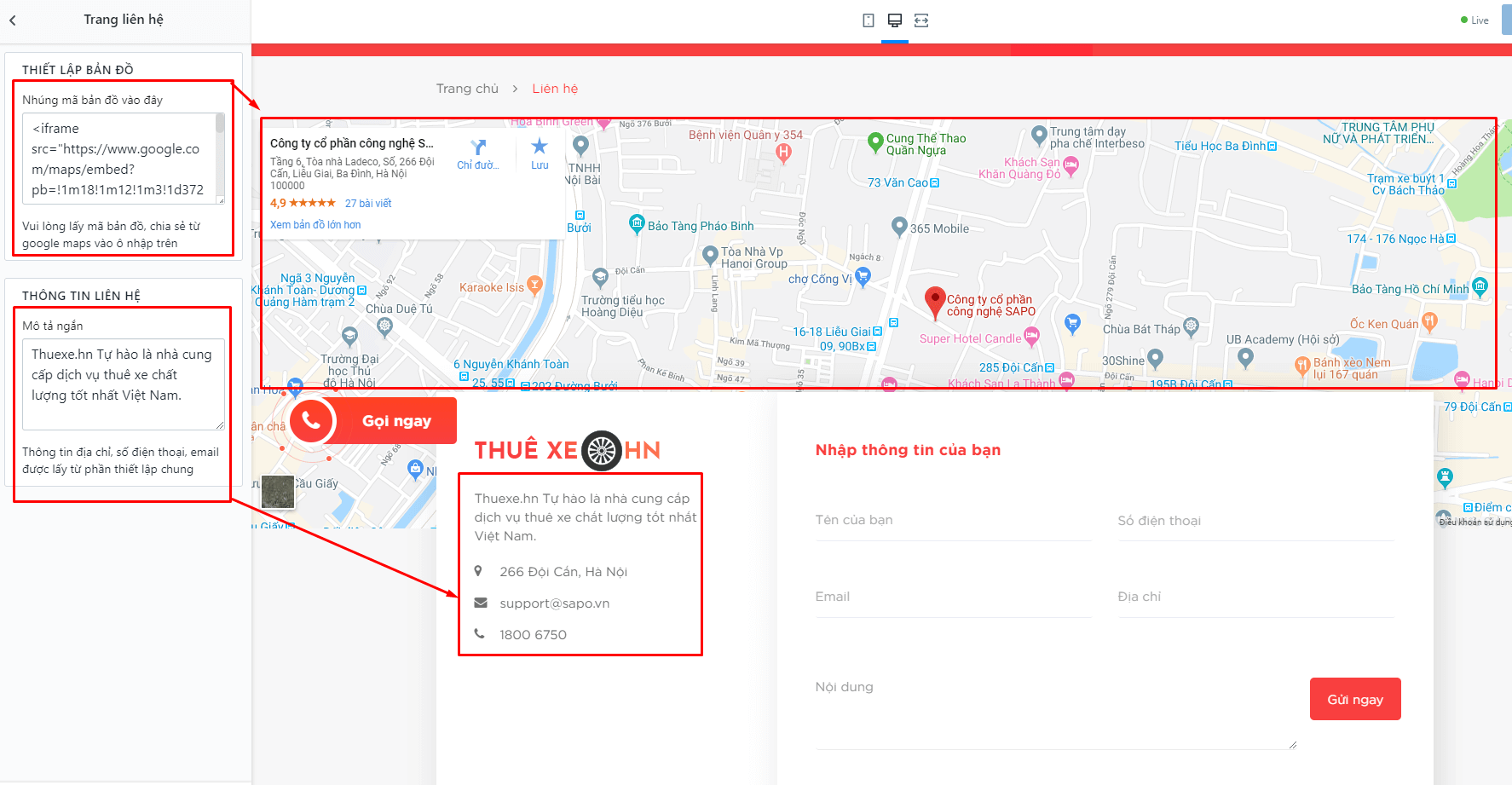1512x785 pixels.
Task: Click Trường tiểu học Hoàng Diệu school marker
Action: (x=601, y=278)
